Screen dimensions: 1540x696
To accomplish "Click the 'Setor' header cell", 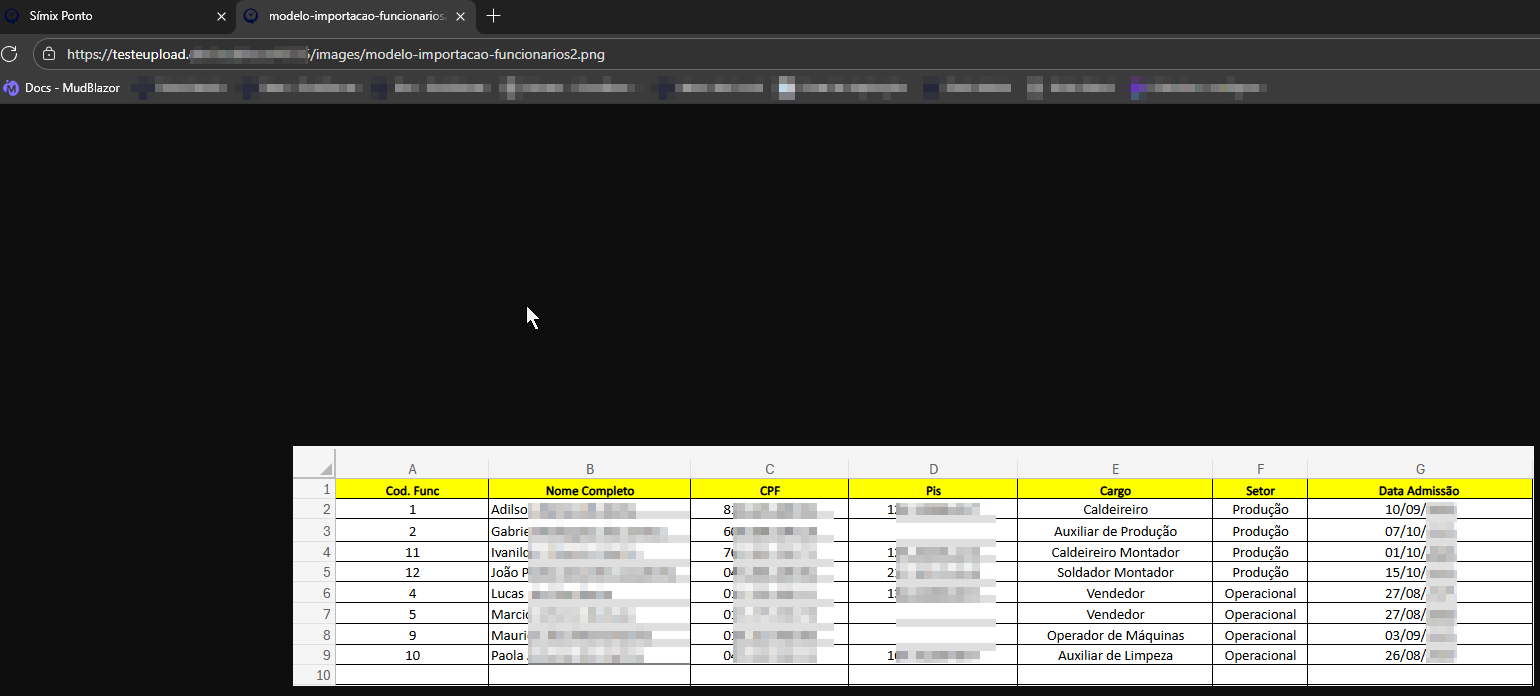I will click(x=1260, y=490).
